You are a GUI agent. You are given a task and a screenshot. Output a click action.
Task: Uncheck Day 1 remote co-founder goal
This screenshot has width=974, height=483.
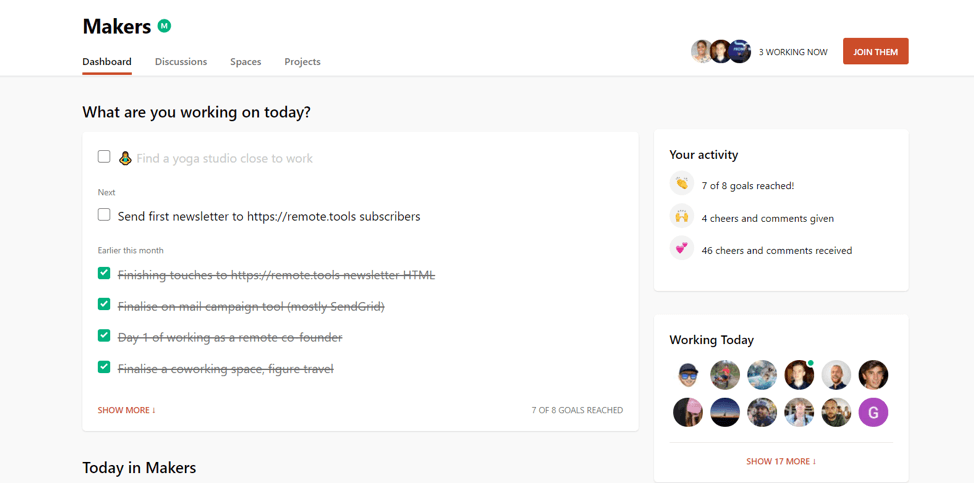pyautogui.click(x=104, y=336)
